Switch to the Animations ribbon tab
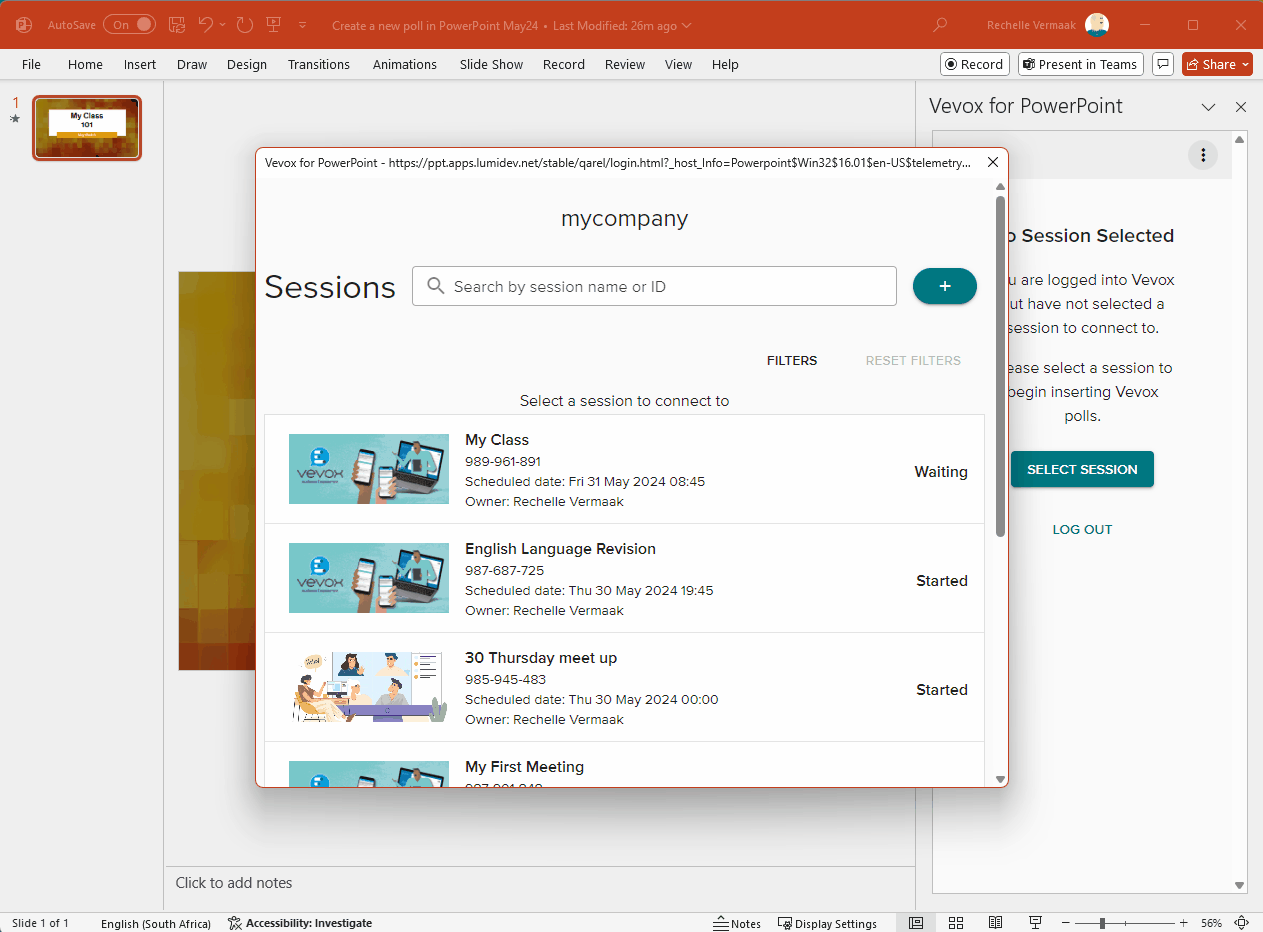 (404, 64)
